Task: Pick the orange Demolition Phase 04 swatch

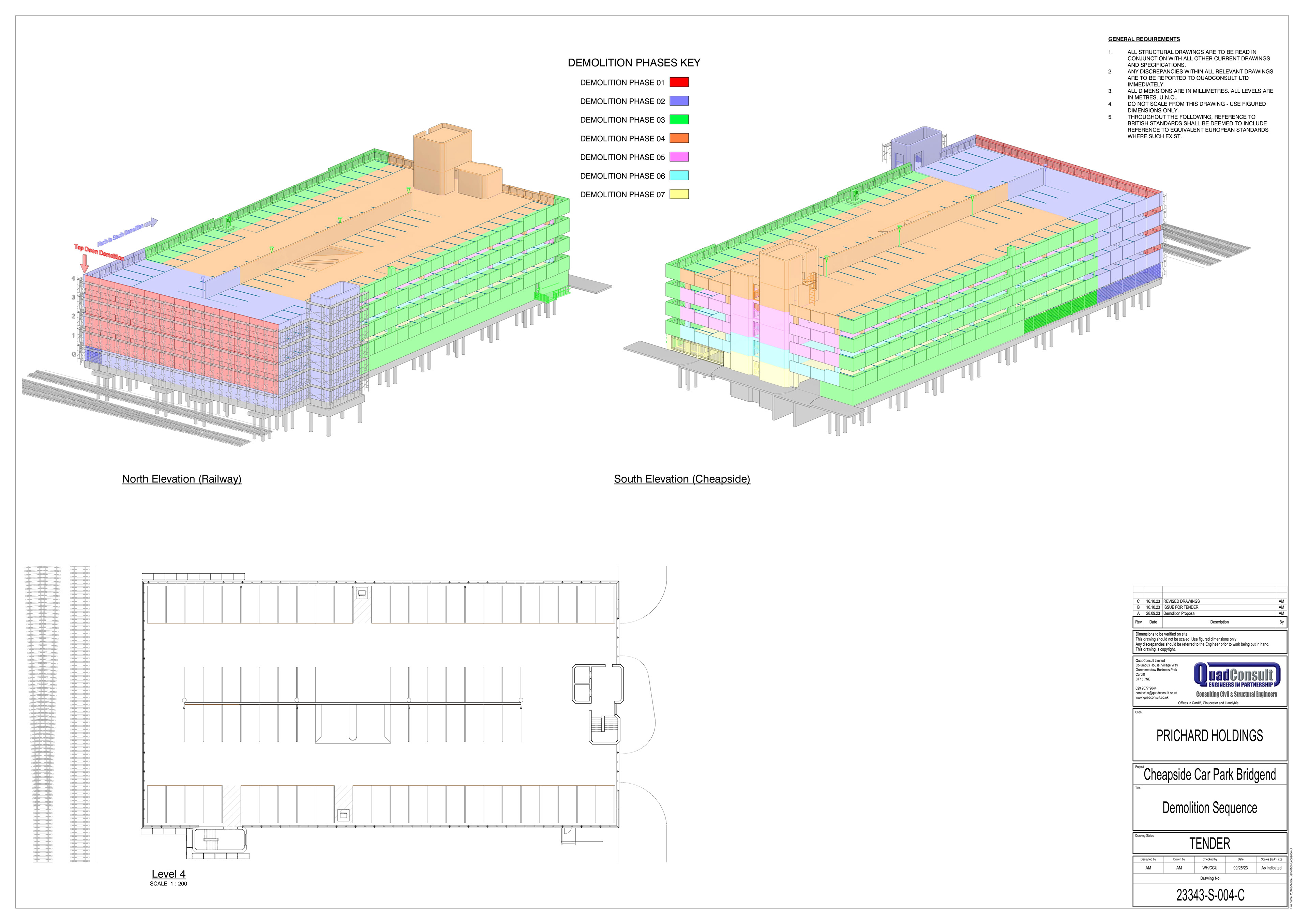Action: (678, 138)
